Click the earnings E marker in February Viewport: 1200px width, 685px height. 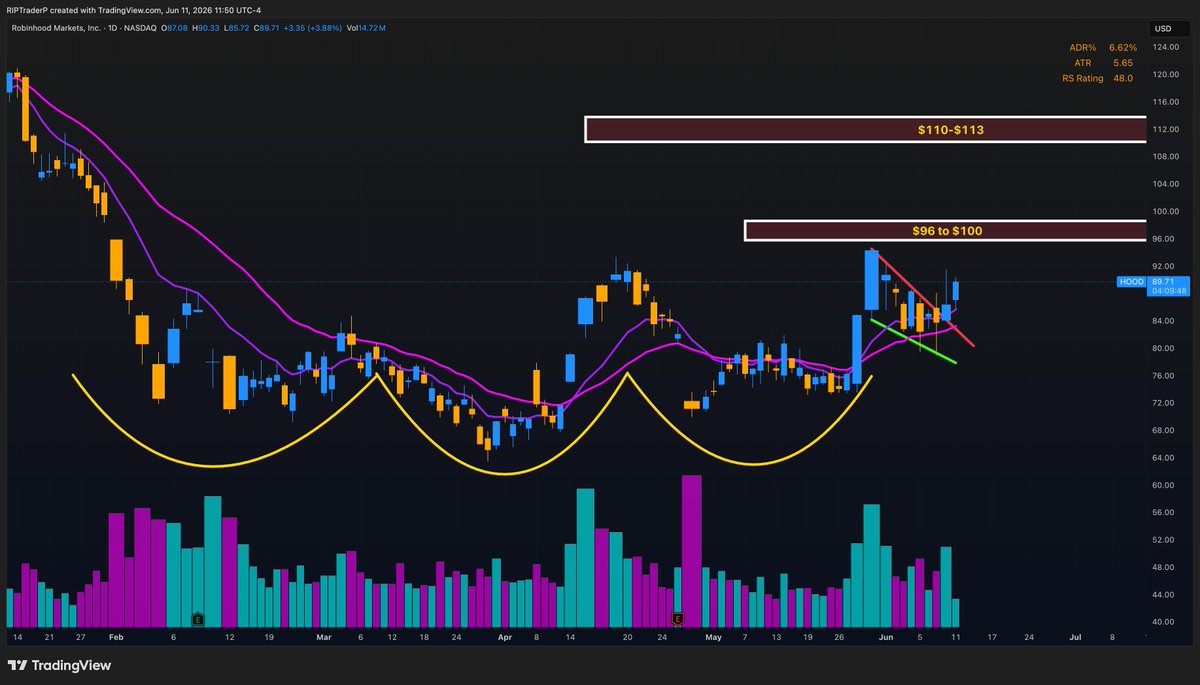[197, 619]
